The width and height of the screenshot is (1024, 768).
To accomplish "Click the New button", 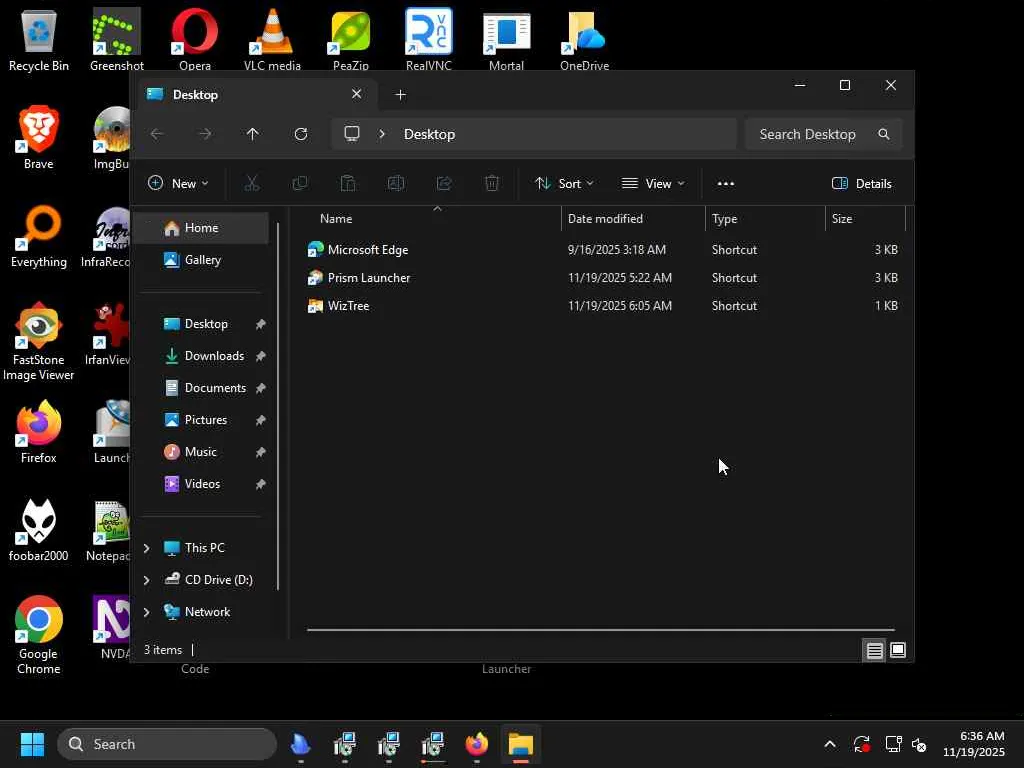I will tap(178, 183).
